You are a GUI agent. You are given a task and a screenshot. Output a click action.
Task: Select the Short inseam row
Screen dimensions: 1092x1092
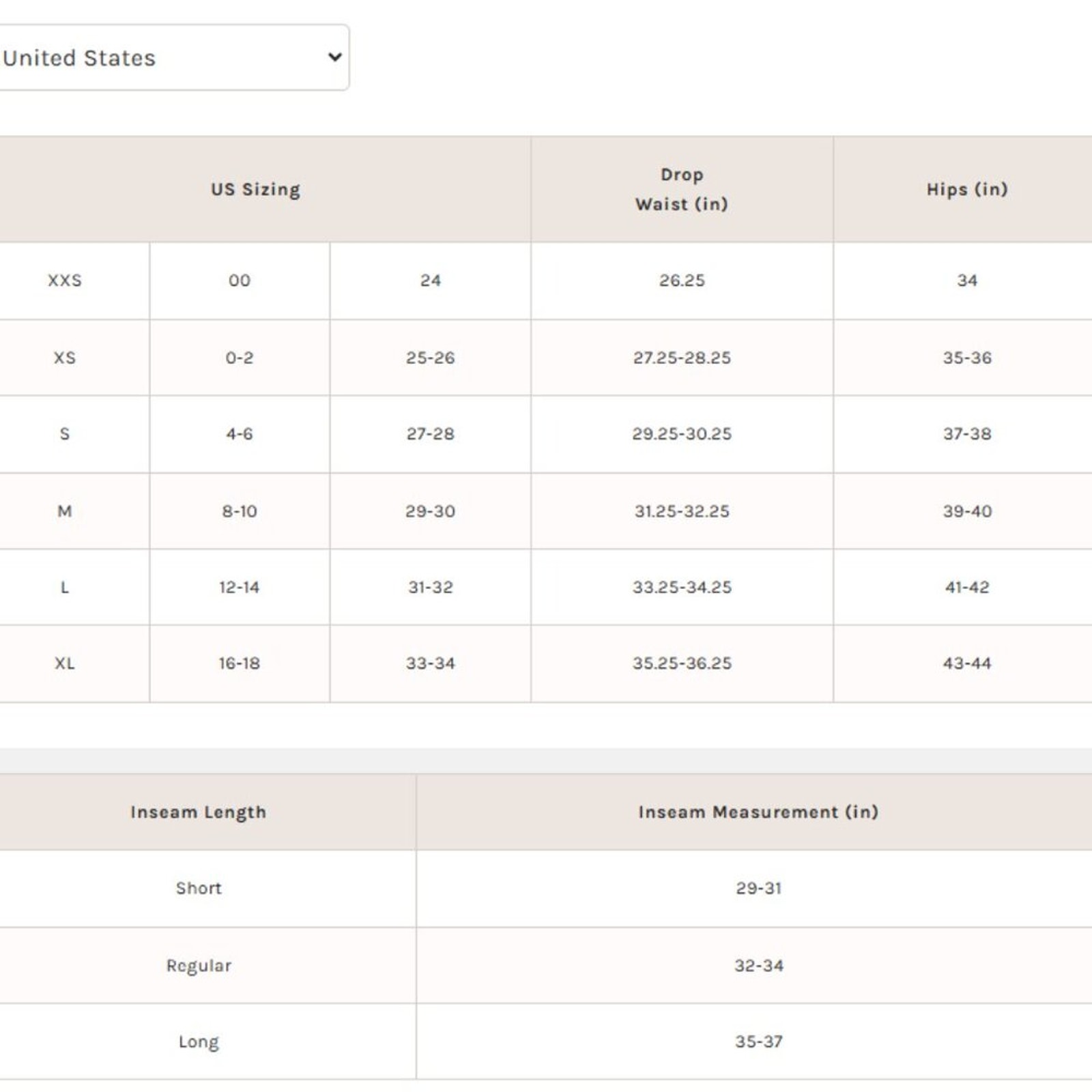(x=546, y=889)
